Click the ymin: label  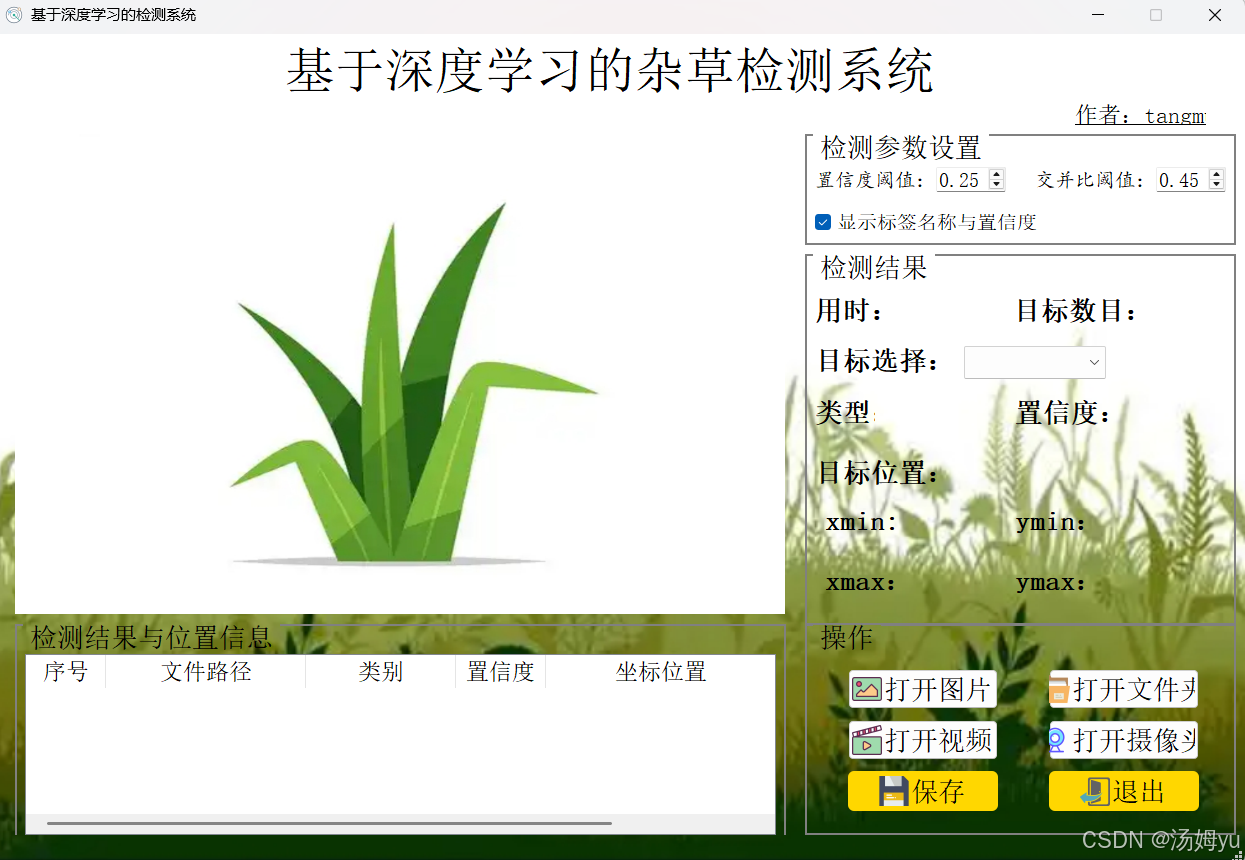[x=1051, y=522]
